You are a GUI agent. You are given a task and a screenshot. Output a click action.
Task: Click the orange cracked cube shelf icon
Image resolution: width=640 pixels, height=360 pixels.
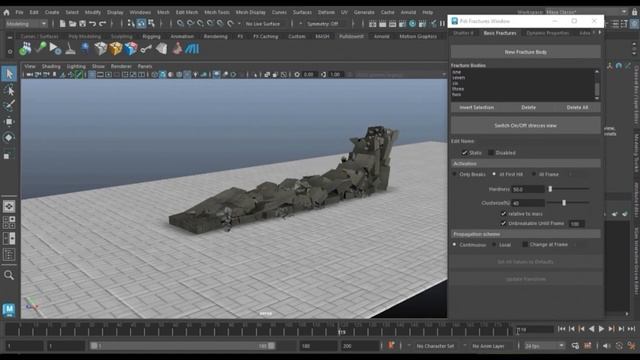(116, 49)
